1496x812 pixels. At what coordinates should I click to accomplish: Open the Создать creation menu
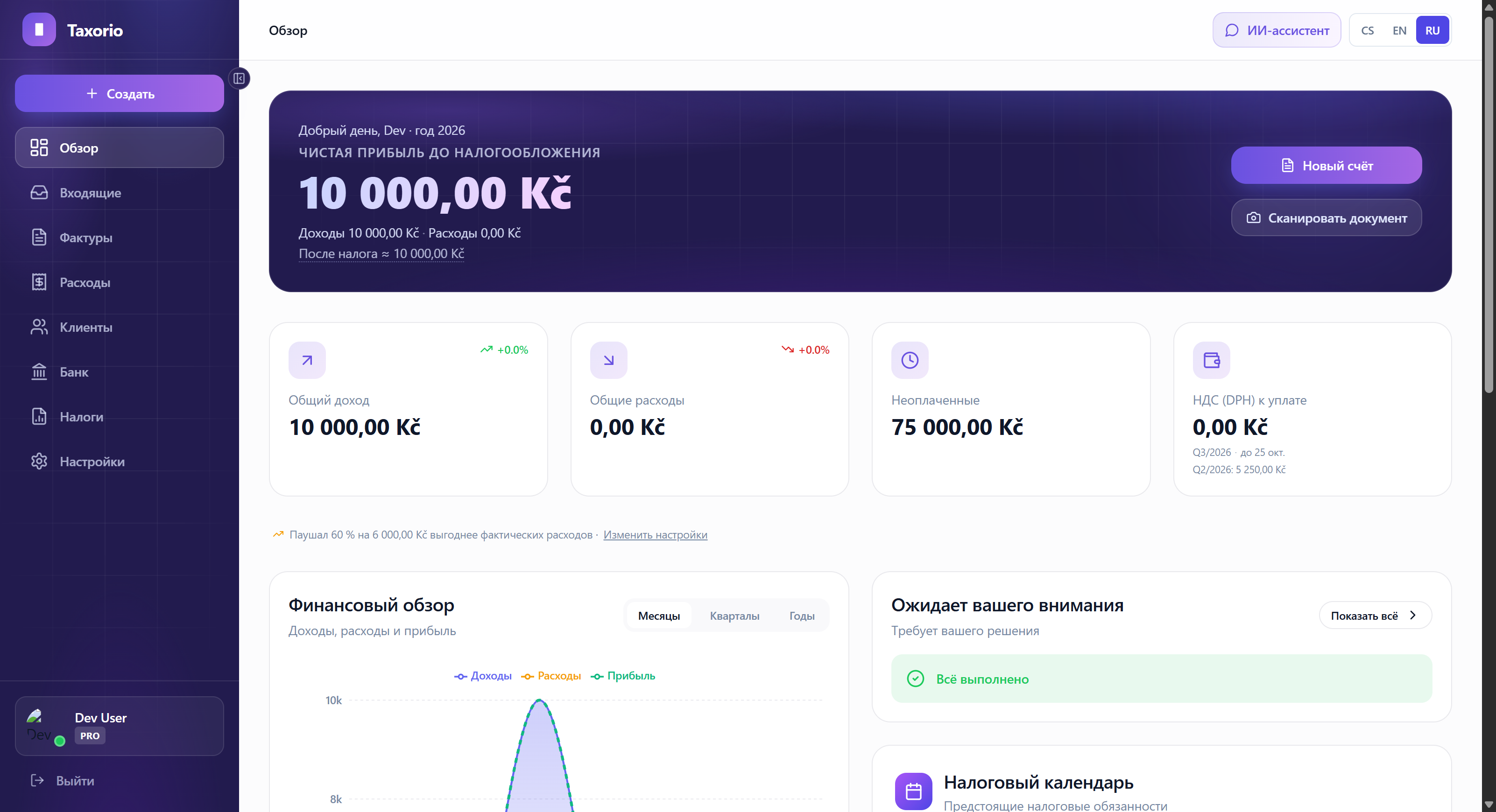119,93
